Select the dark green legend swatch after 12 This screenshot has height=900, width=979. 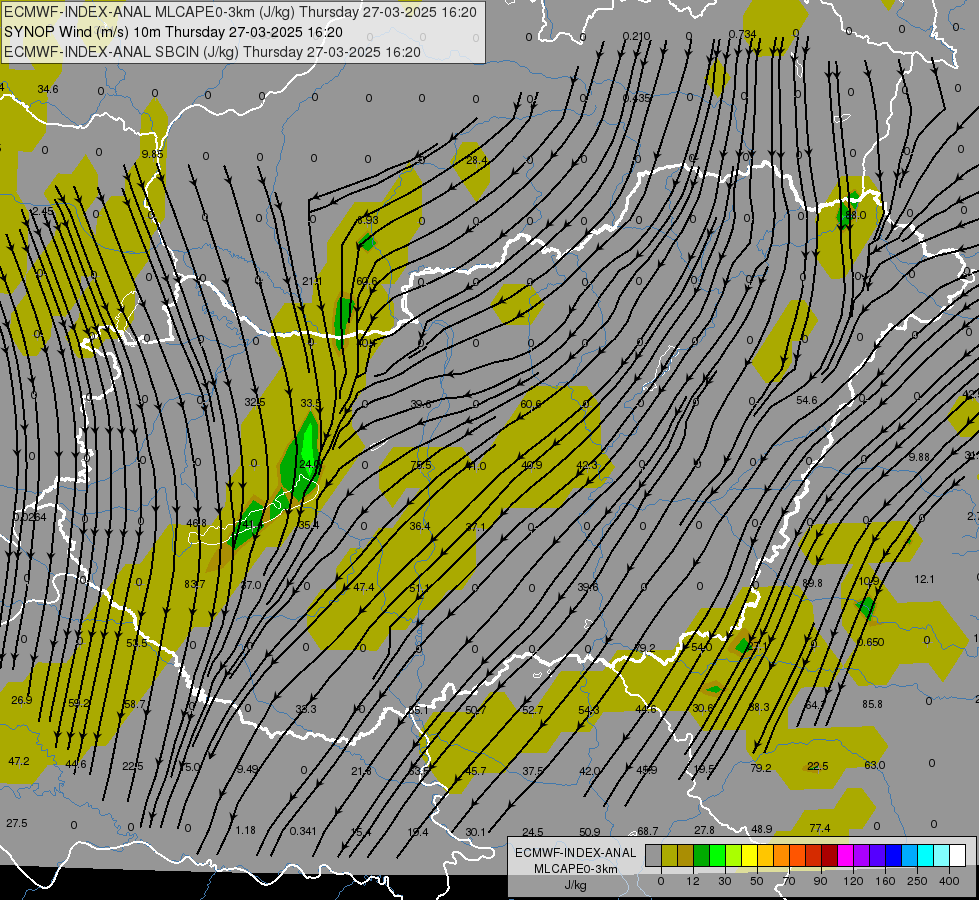pyautogui.click(x=701, y=856)
